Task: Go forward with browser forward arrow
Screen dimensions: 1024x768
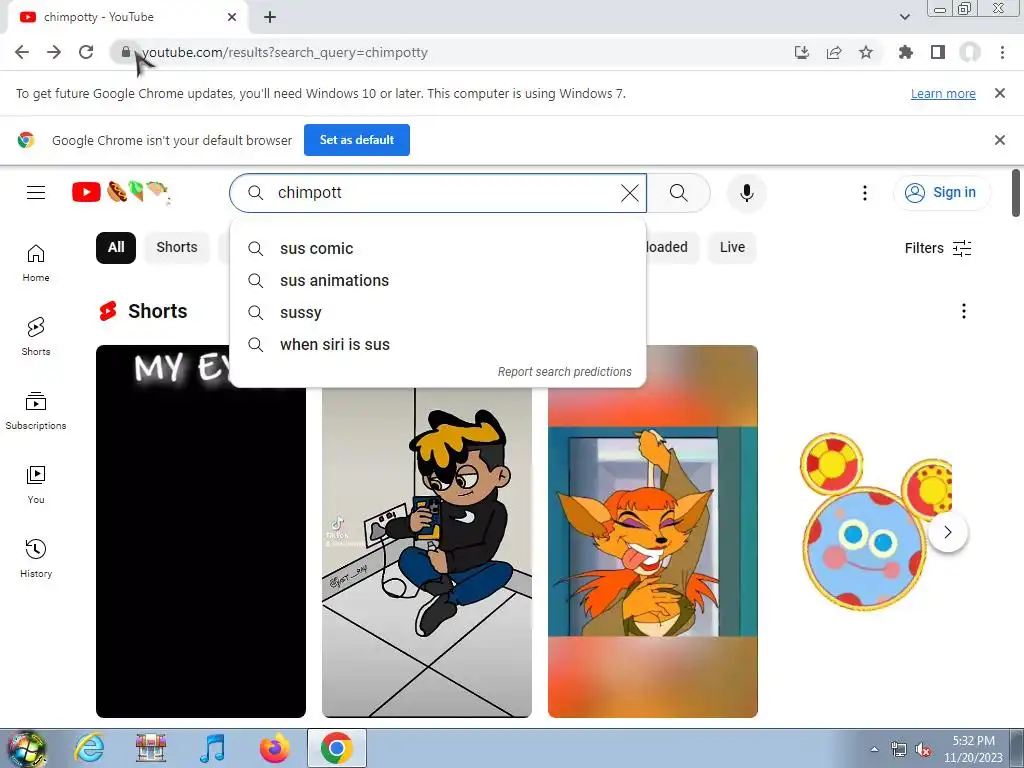Action: pyautogui.click(x=54, y=52)
